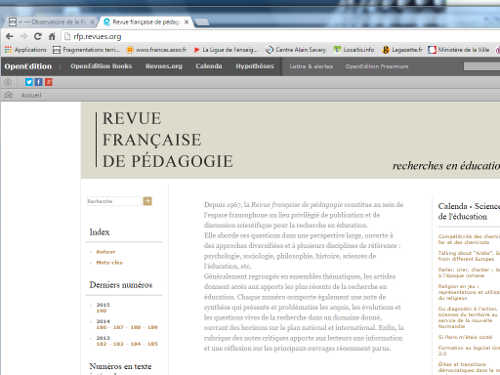The height and width of the screenshot is (375, 500).
Task: Open the Calenda menu item
Action: pos(209,66)
